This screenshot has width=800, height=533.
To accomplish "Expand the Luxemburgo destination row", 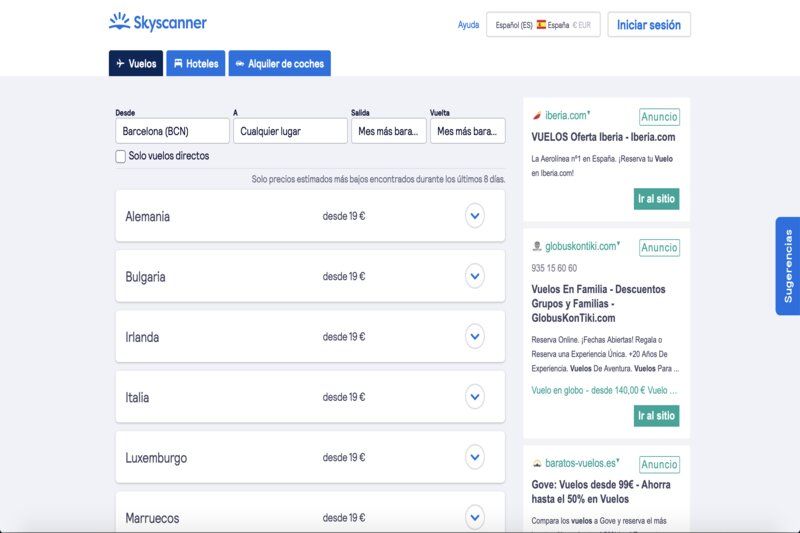I will tap(474, 457).
